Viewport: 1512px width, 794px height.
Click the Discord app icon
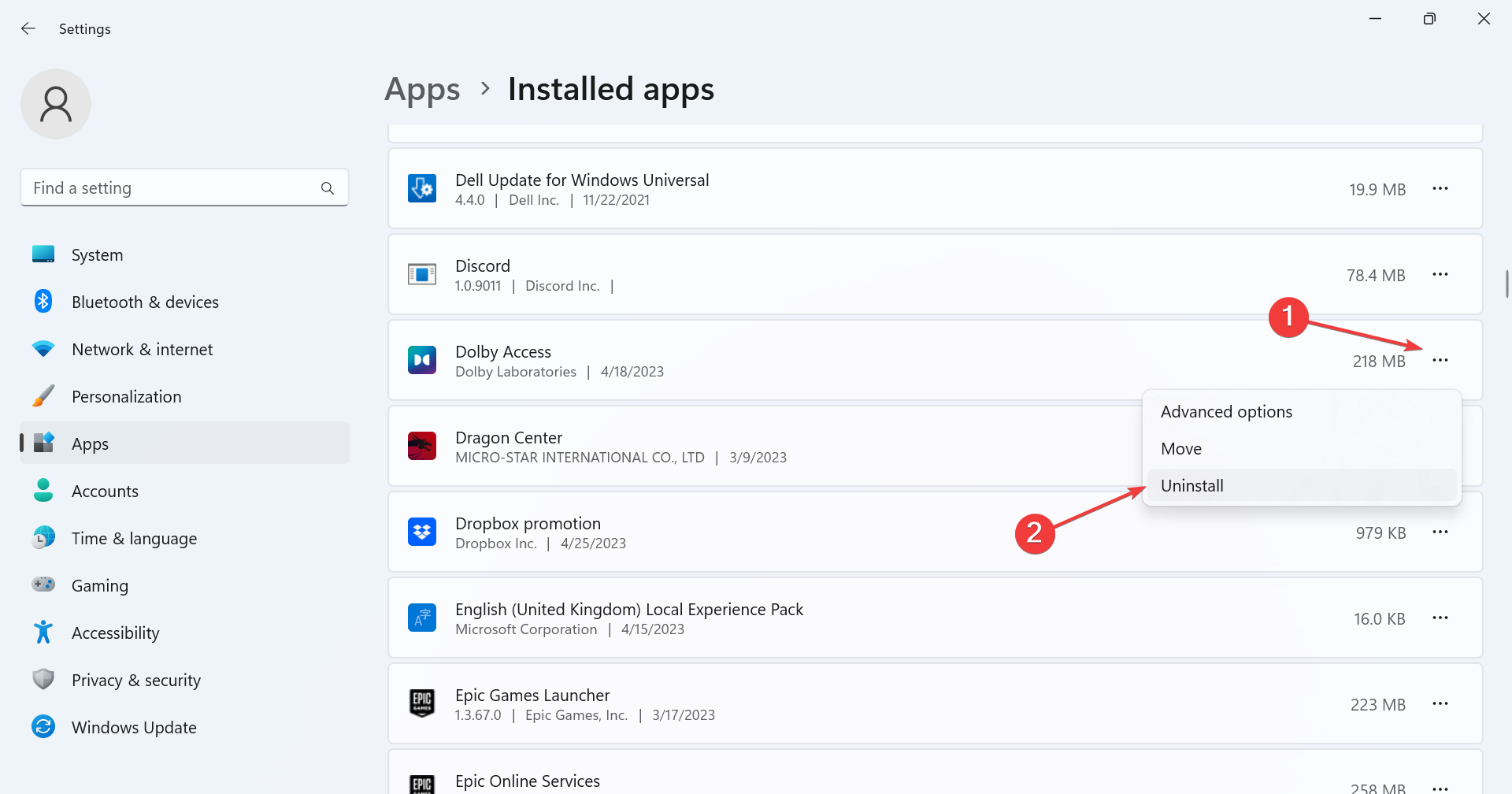tap(422, 275)
